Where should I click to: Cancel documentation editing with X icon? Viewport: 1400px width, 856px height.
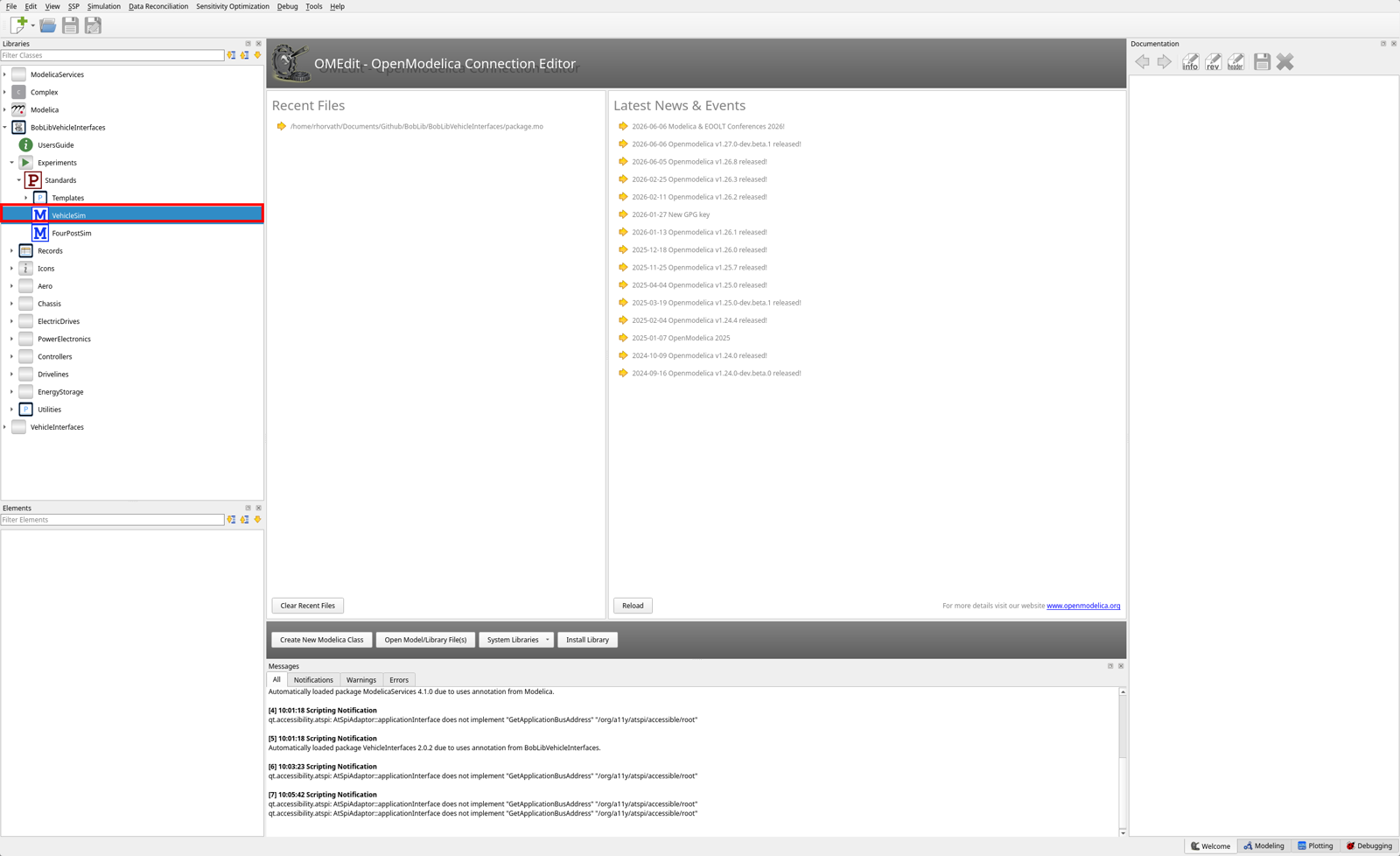(x=1284, y=62)
